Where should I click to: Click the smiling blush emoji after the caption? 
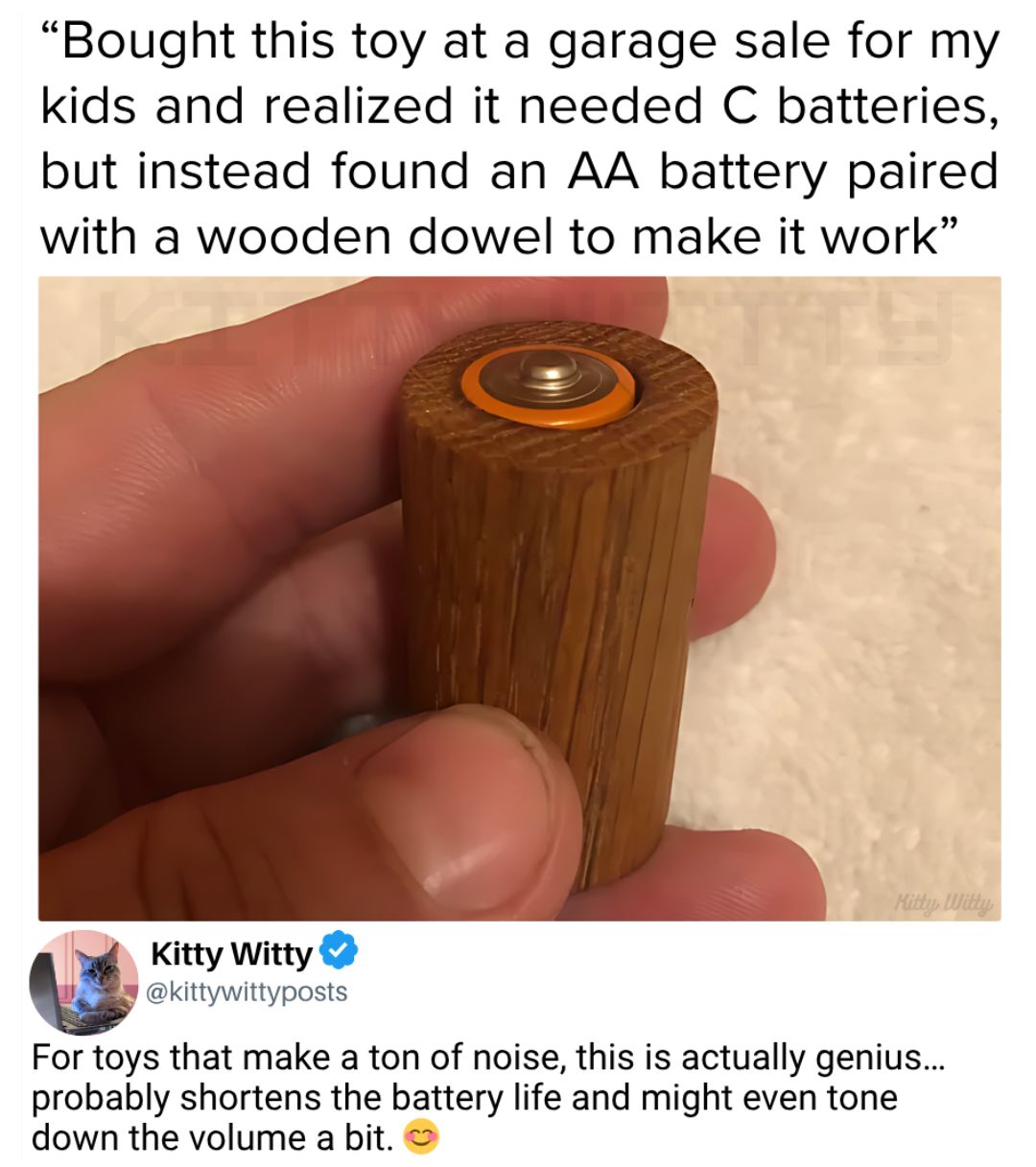point(421,1138)
